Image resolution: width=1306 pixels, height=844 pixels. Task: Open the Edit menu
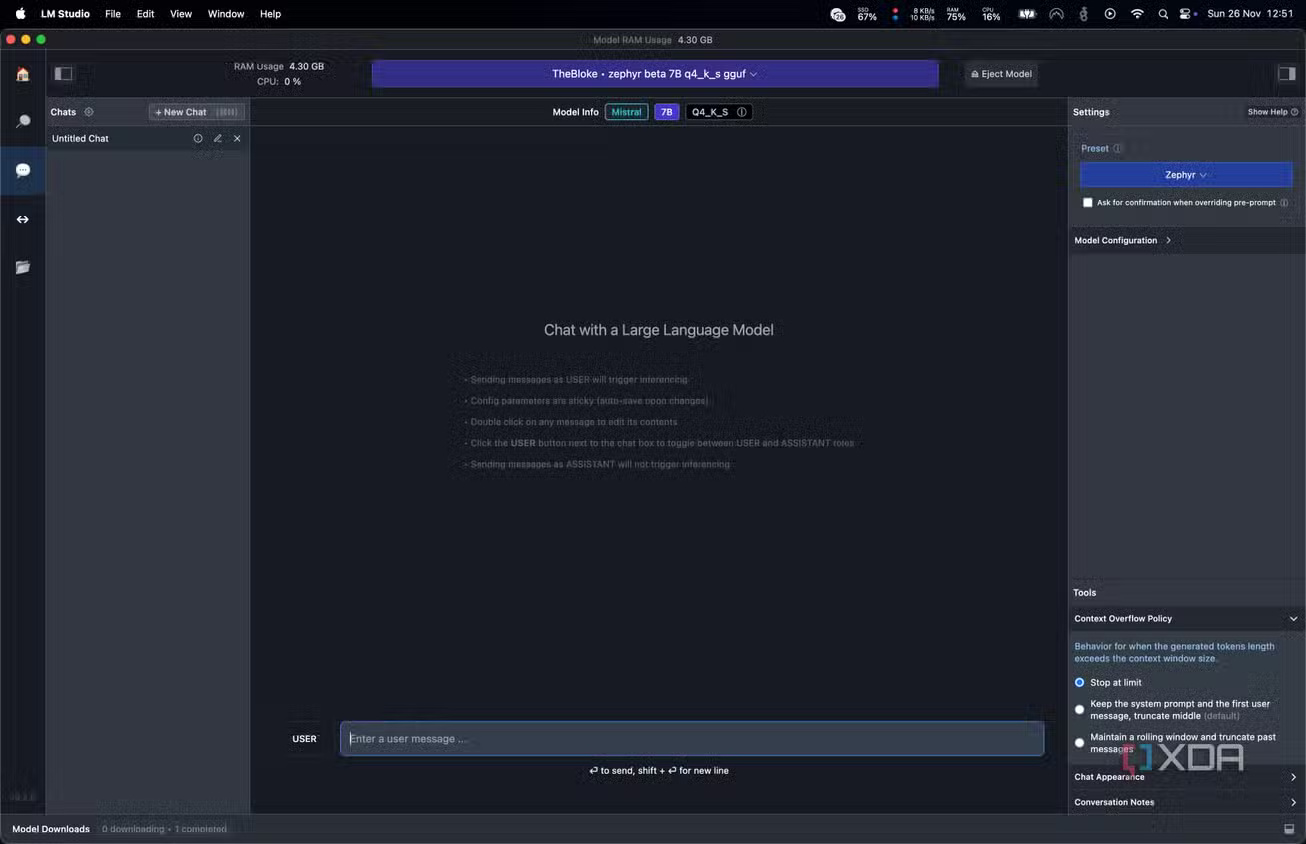pyautogui.click(x=145, y=14)
